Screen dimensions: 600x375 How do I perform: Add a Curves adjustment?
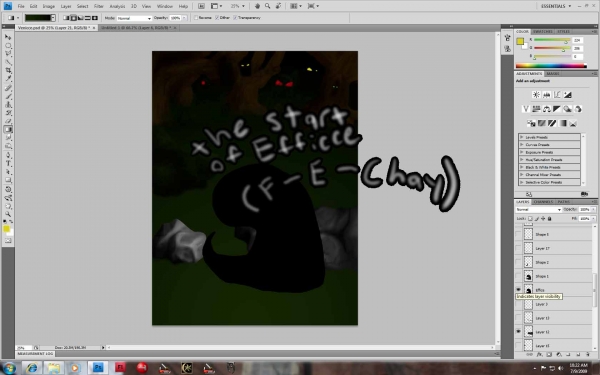[557, 95]
